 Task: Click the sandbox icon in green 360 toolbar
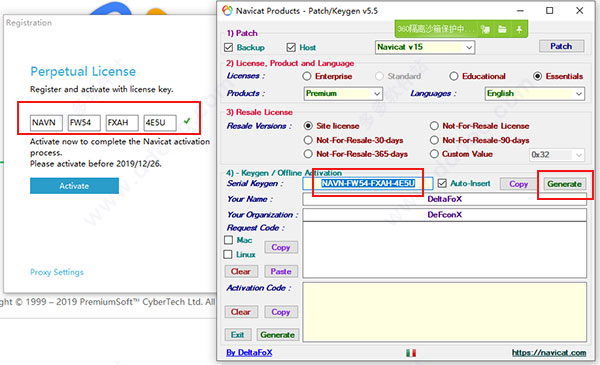click(x=485, y=29)
